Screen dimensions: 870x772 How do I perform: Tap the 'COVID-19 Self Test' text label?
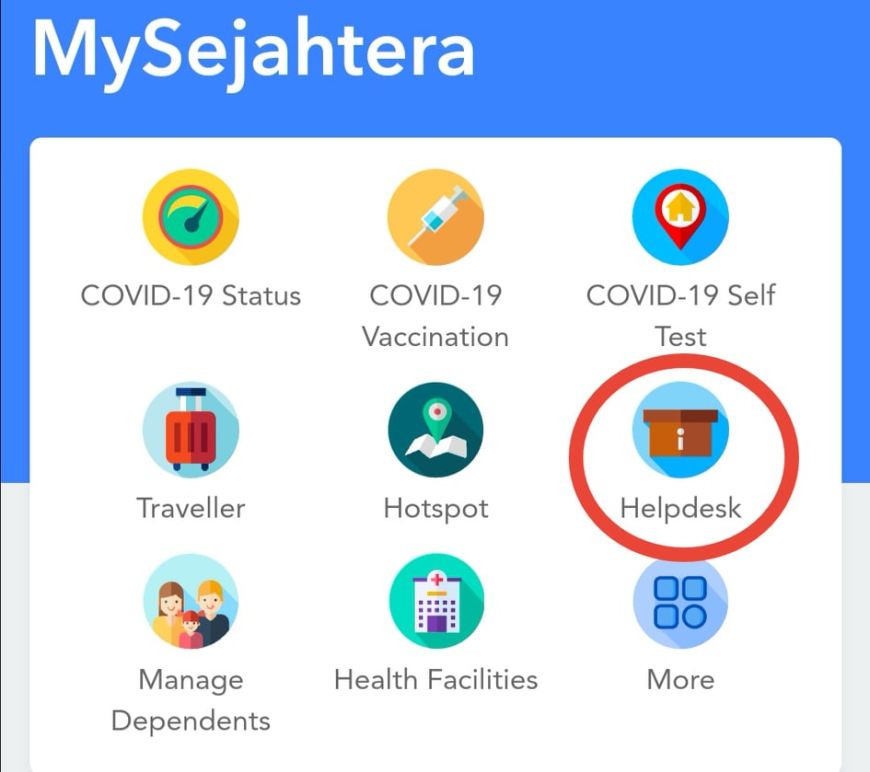[x=680, y=316]
